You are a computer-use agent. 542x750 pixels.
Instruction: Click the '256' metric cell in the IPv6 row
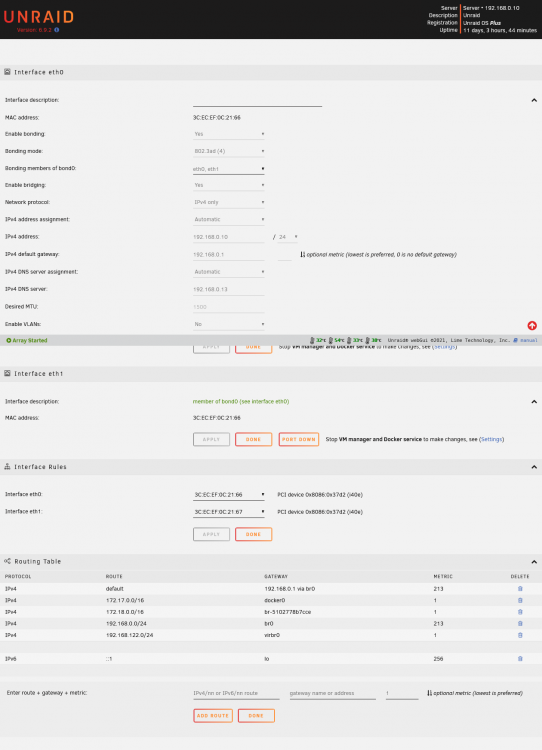click(438, 659)
